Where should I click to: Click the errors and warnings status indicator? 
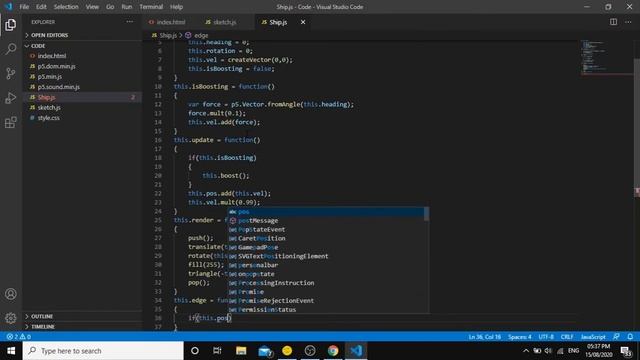pos(19,337)
